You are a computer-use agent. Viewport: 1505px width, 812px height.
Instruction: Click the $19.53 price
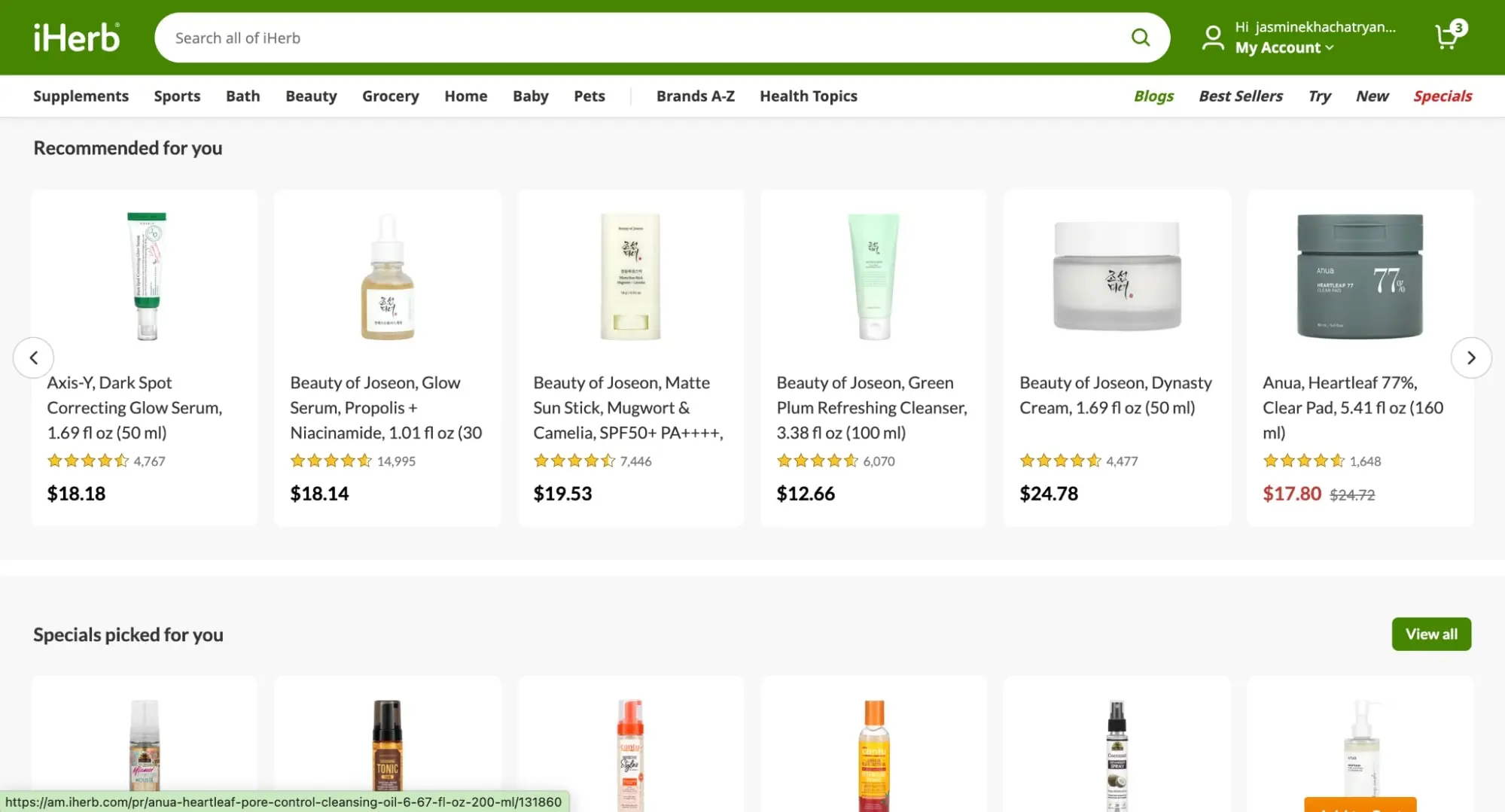point(562,494)
